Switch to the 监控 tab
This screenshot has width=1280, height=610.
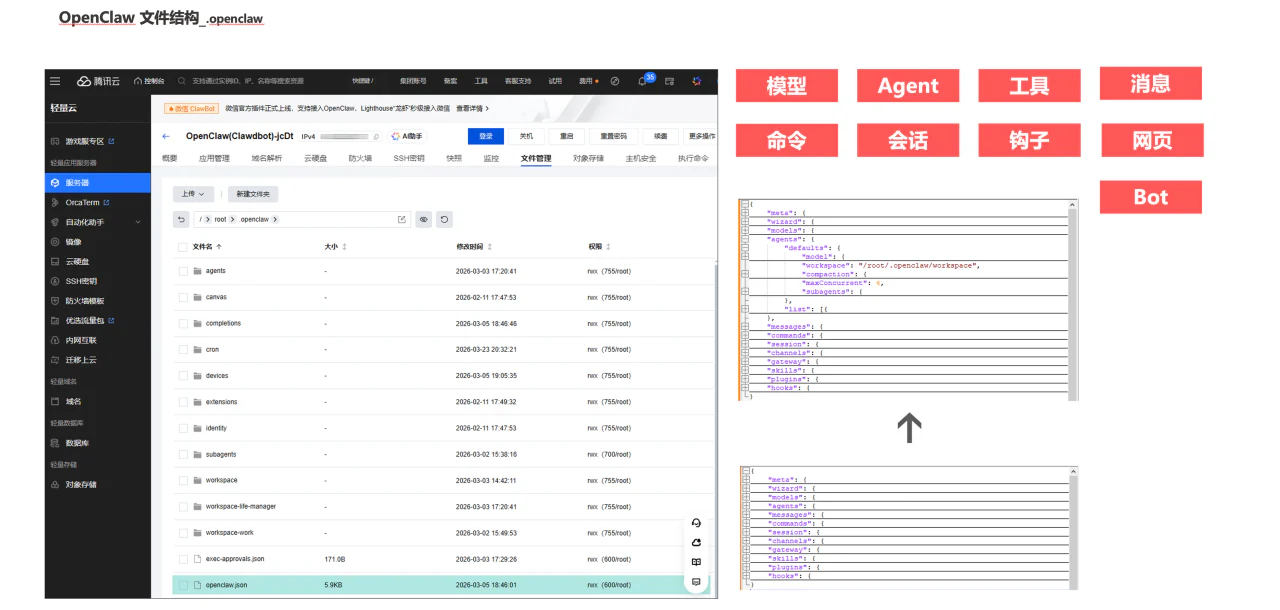pyautogui.click(x=491, y=158)
